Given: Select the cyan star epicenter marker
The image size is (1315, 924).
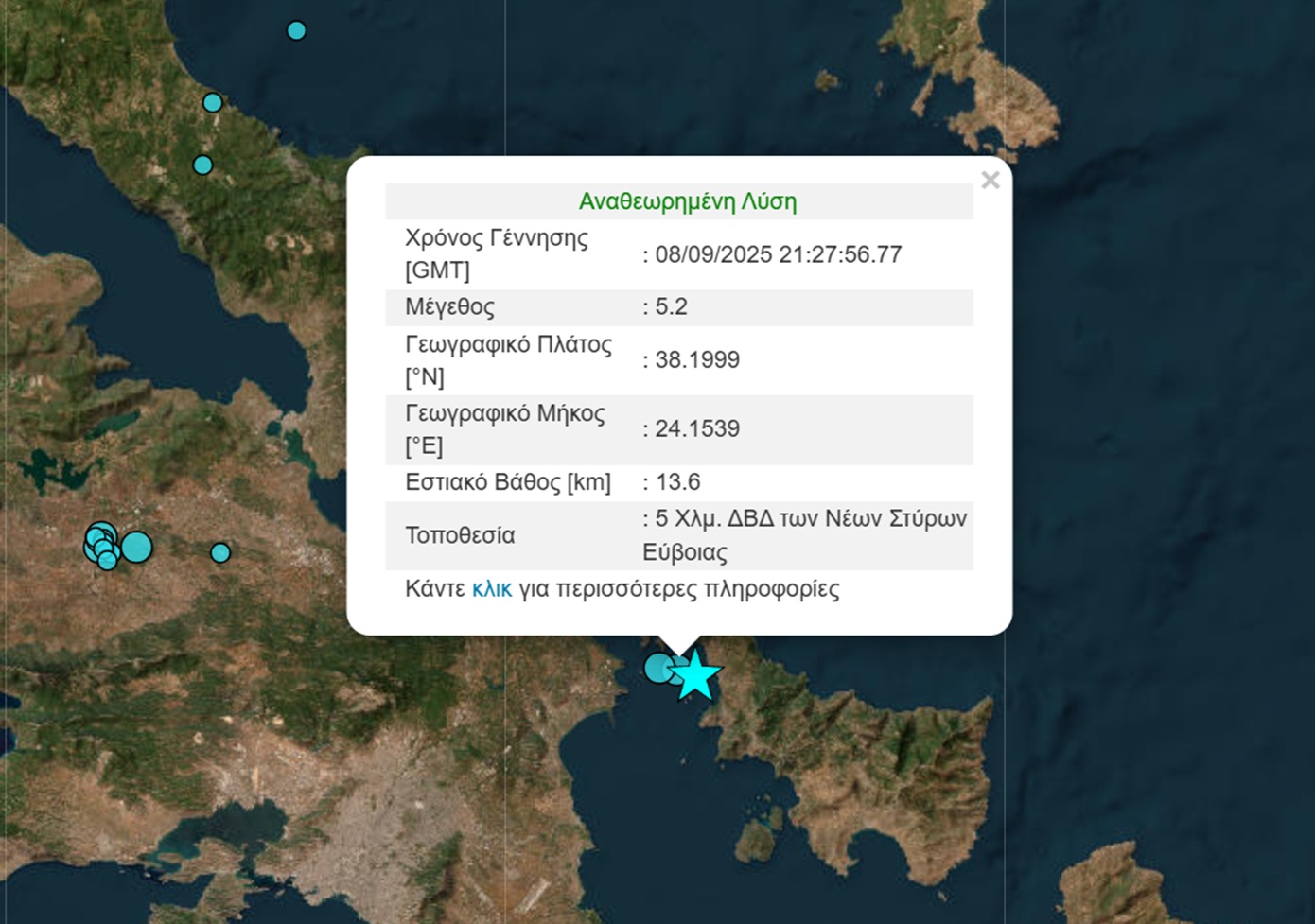Looking at the screenshot, I should coord(696,674).
